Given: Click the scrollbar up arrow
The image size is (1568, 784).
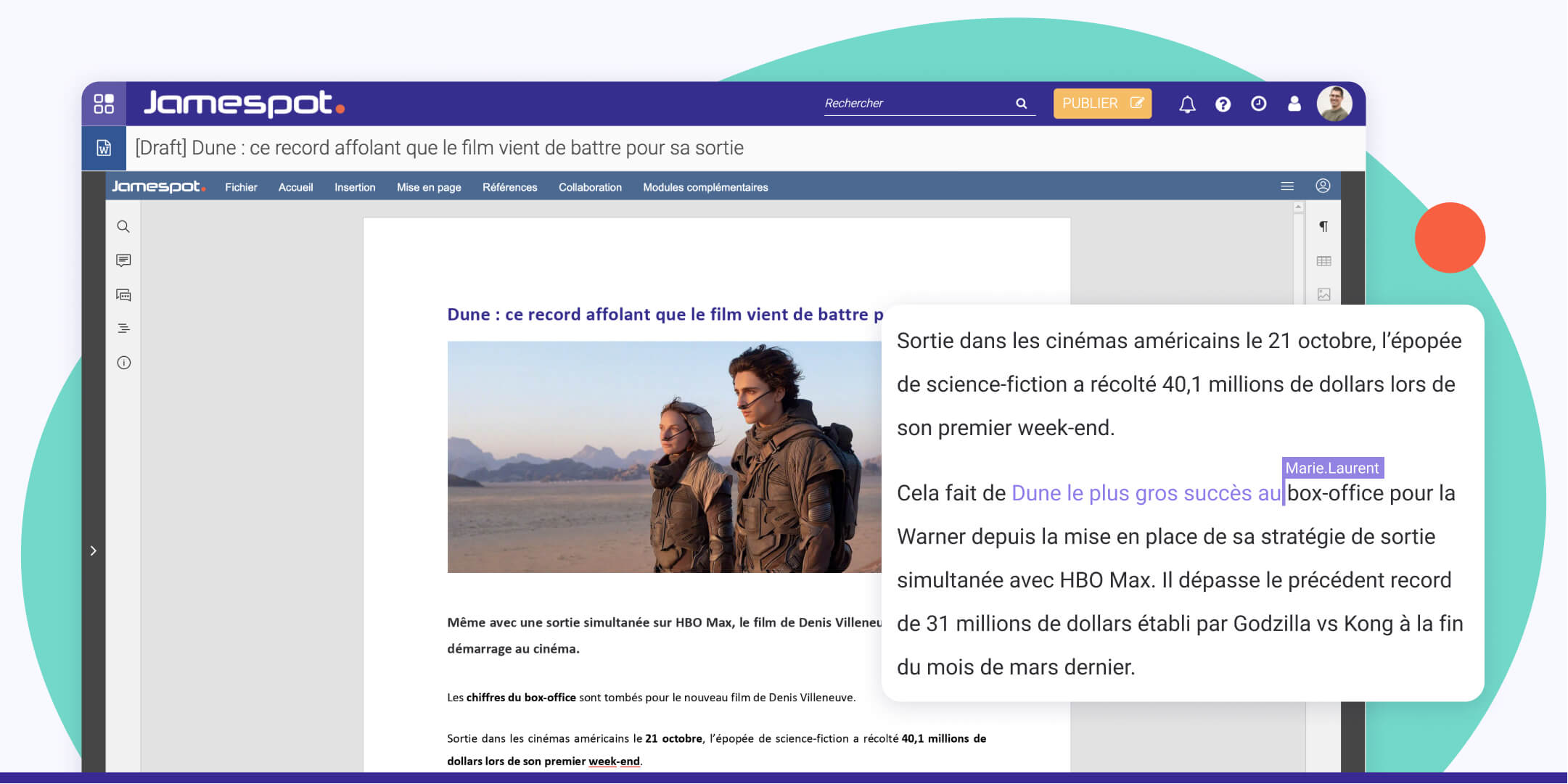Looking at the screenshot, I should coord(1298,207).
